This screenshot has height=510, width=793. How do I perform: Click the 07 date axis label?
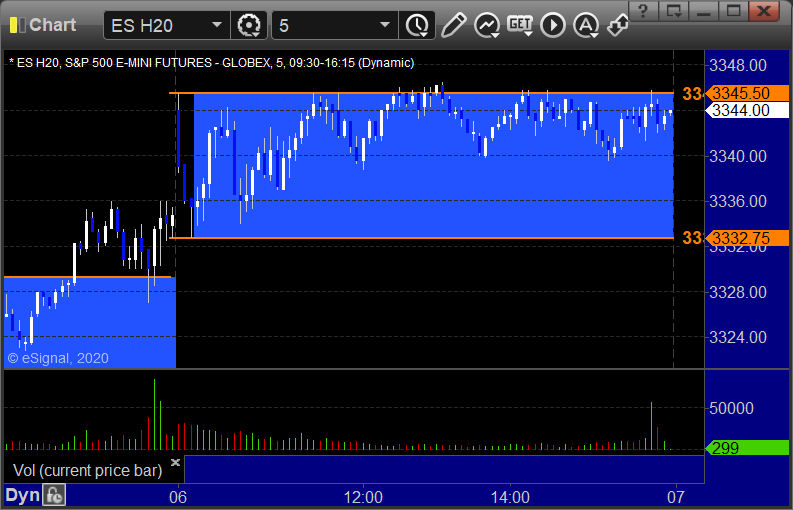click(x=676, y=497)
